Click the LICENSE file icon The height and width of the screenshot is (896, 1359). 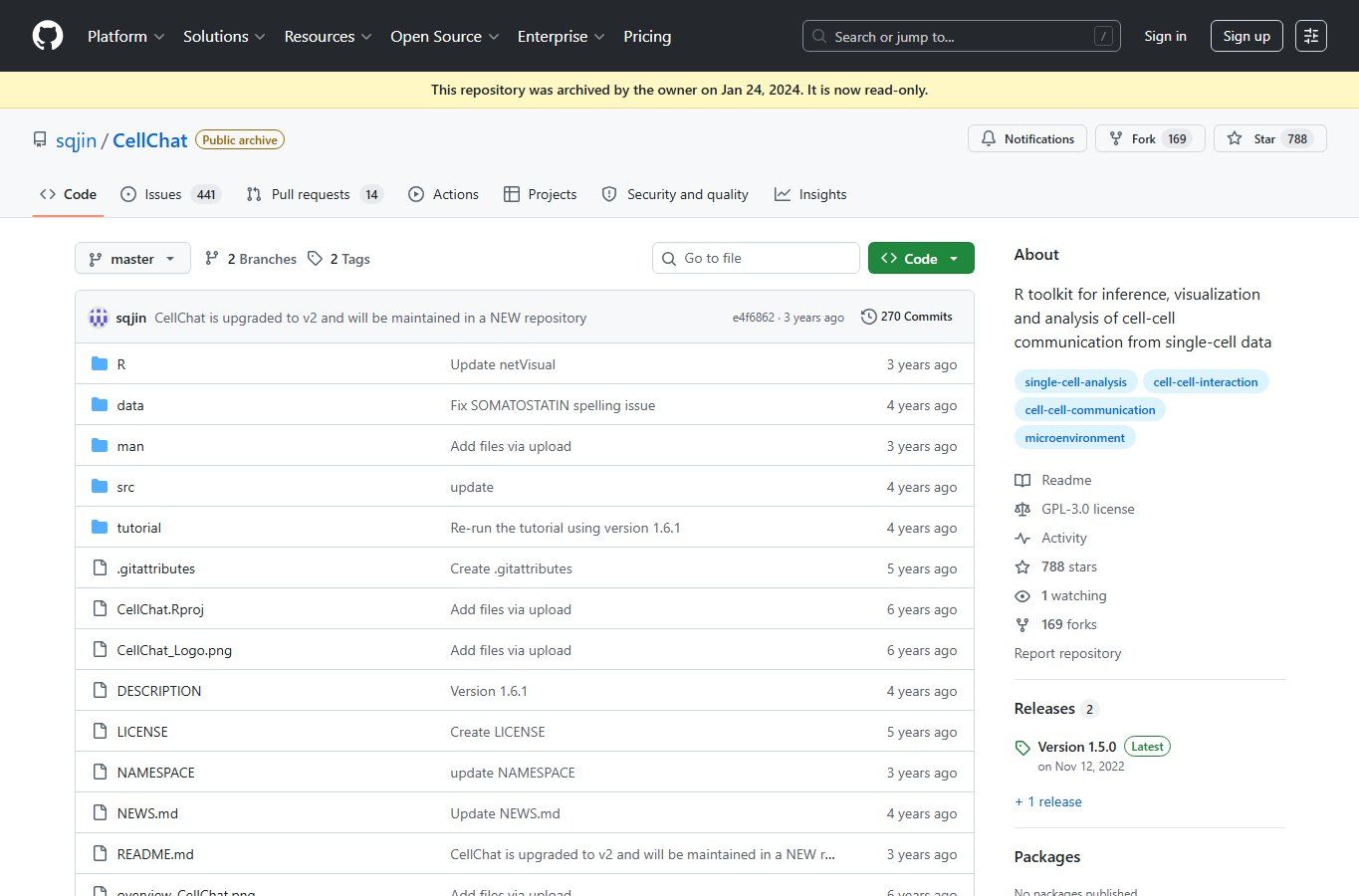point(100,732)
